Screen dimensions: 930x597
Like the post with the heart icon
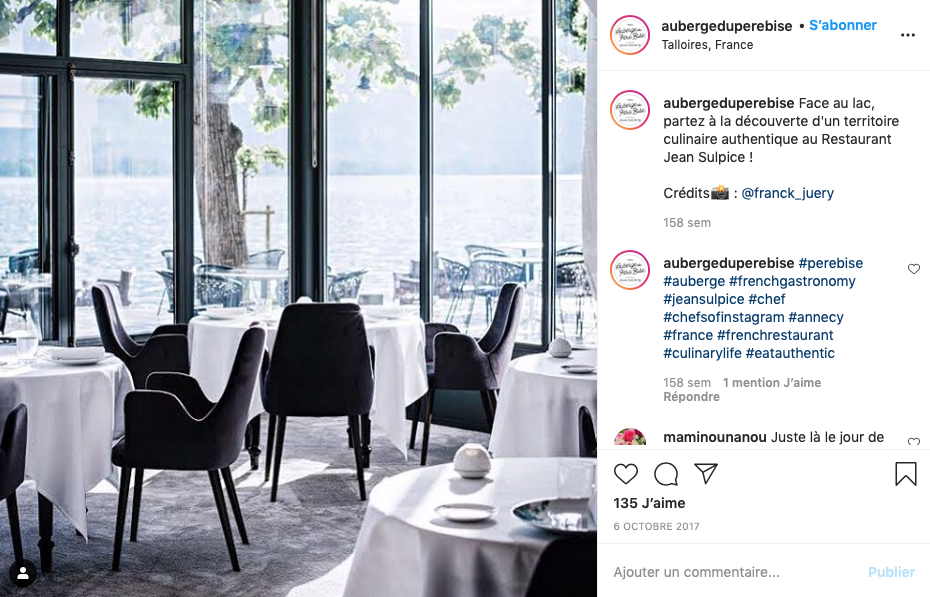[626, 474]
